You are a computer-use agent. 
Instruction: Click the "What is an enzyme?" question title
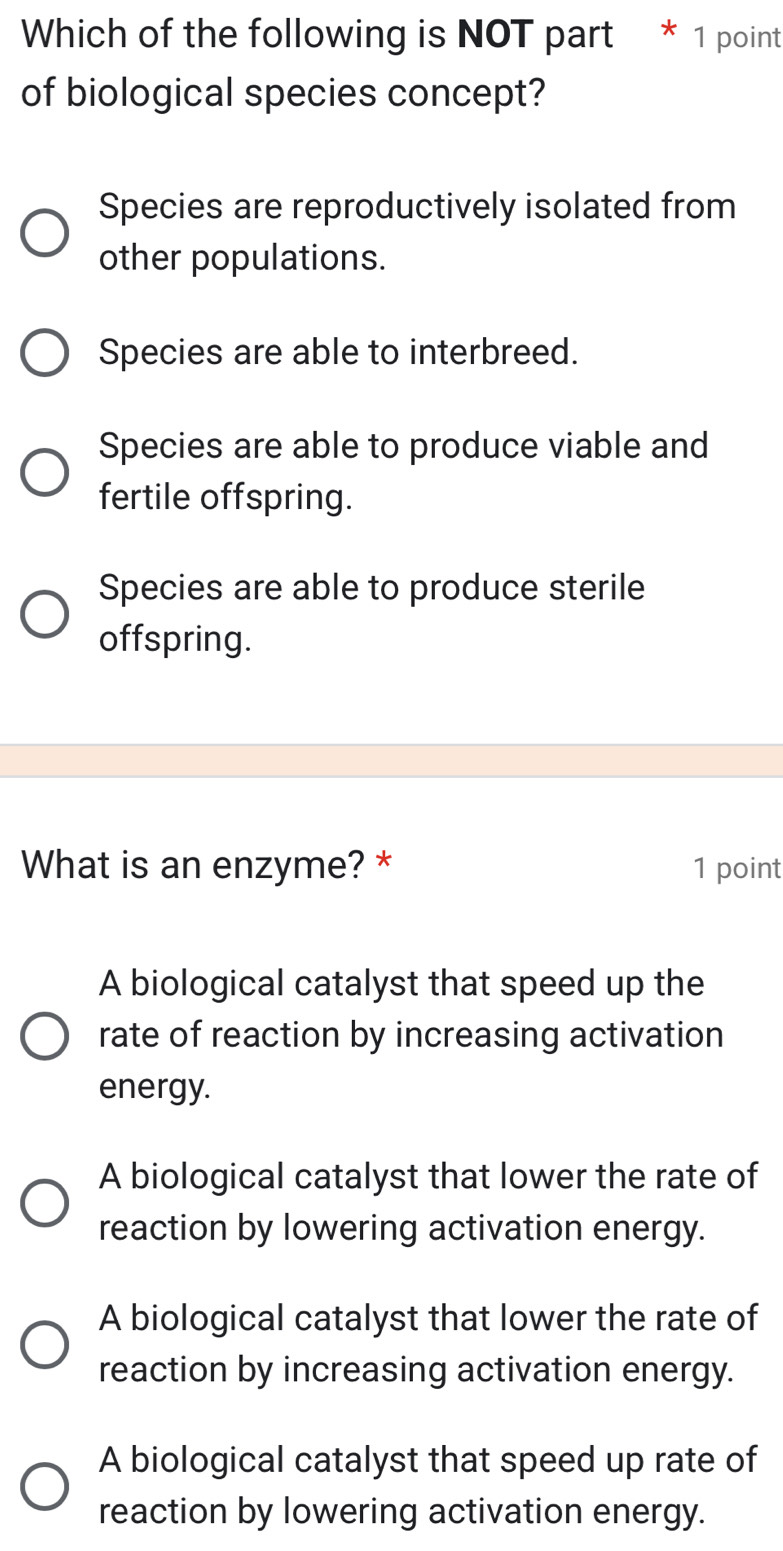[x=193, y=864]
